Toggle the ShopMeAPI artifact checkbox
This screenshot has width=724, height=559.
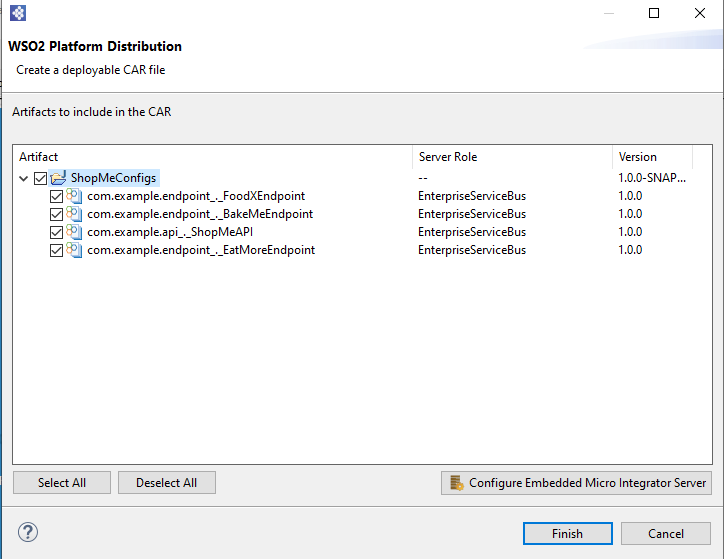pyautogui.click(x=56, y=232)
